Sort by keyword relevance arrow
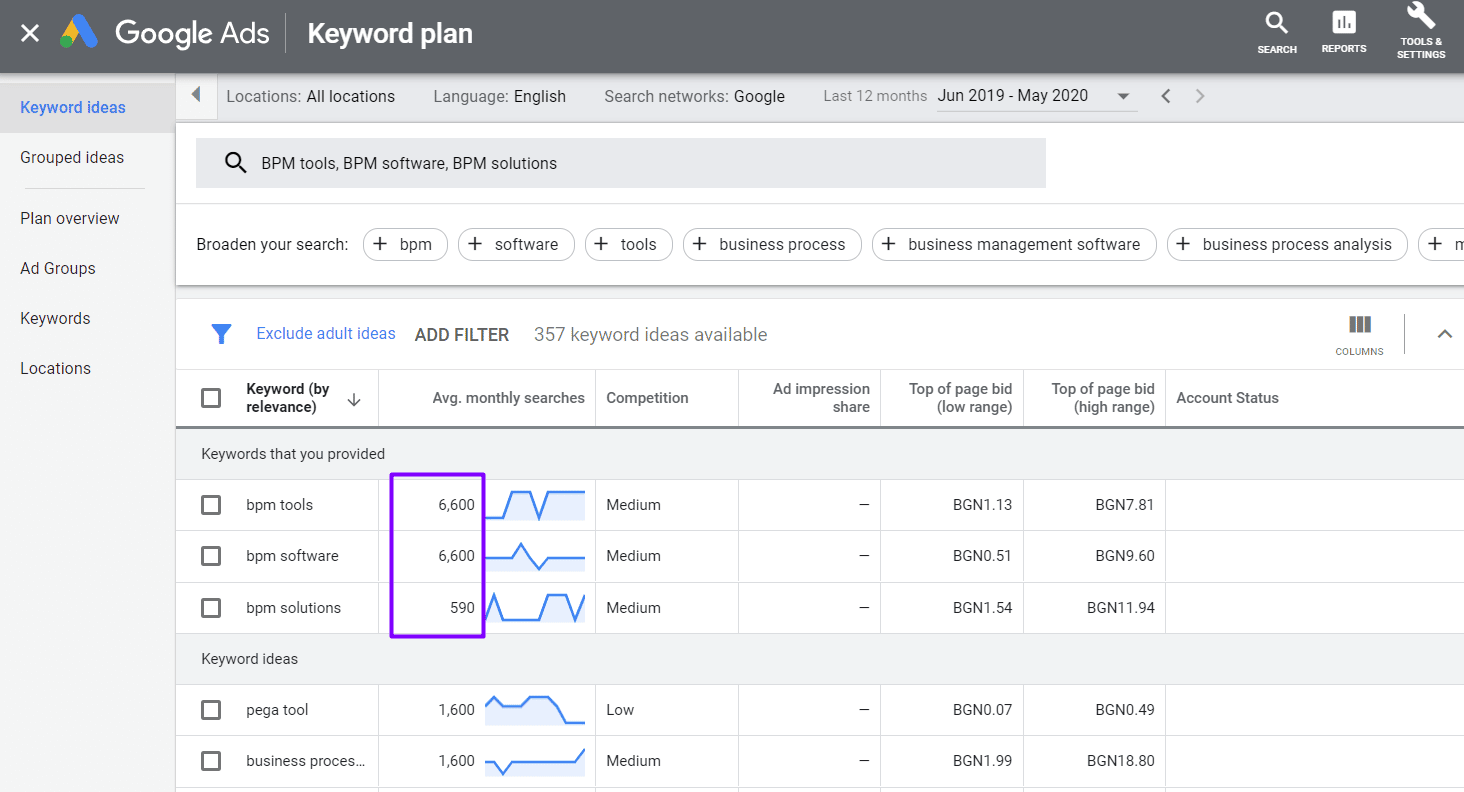 click(354, 399)
